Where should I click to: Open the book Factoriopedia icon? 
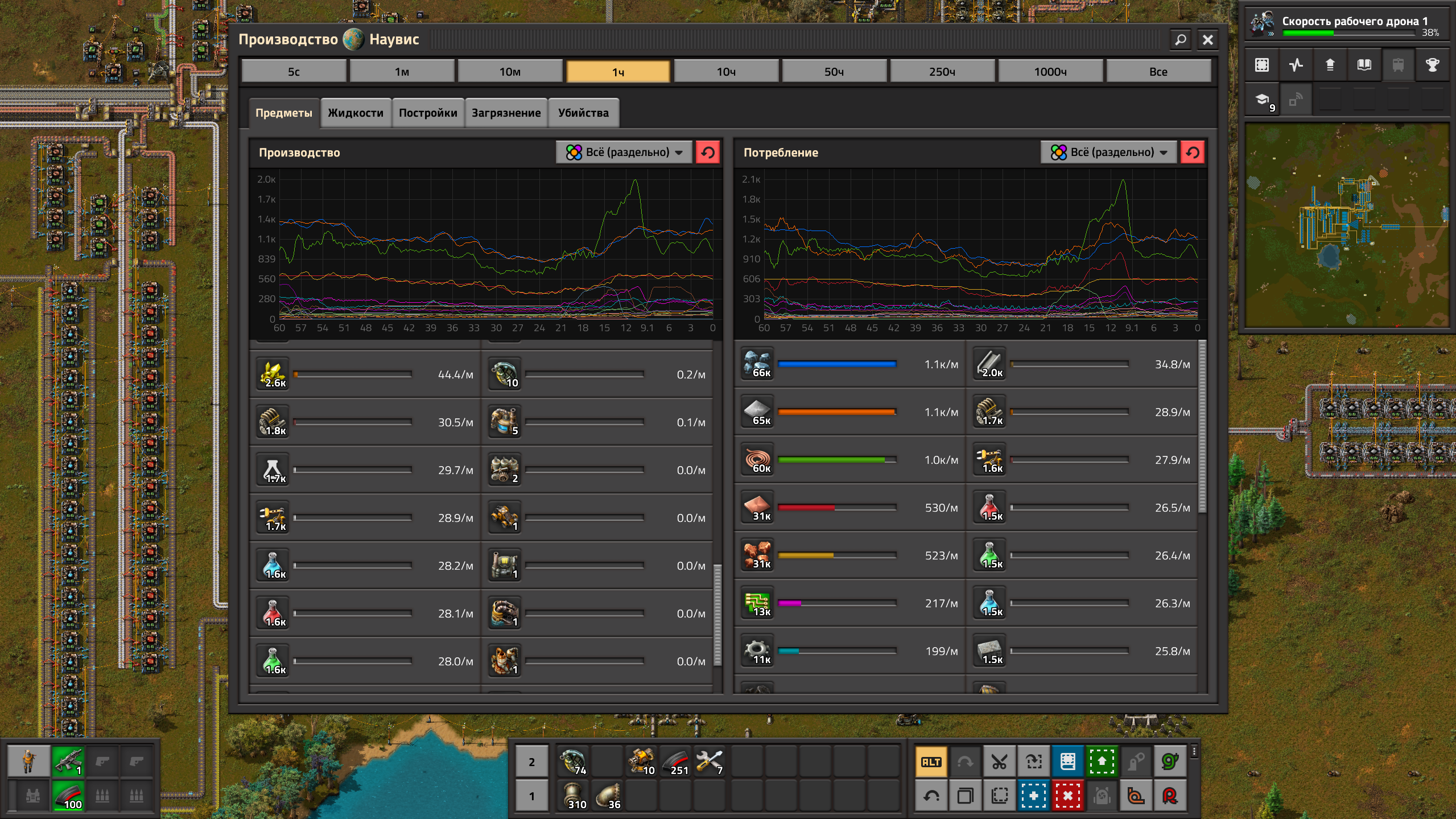pyautogui.click(x=1364, y=65)
